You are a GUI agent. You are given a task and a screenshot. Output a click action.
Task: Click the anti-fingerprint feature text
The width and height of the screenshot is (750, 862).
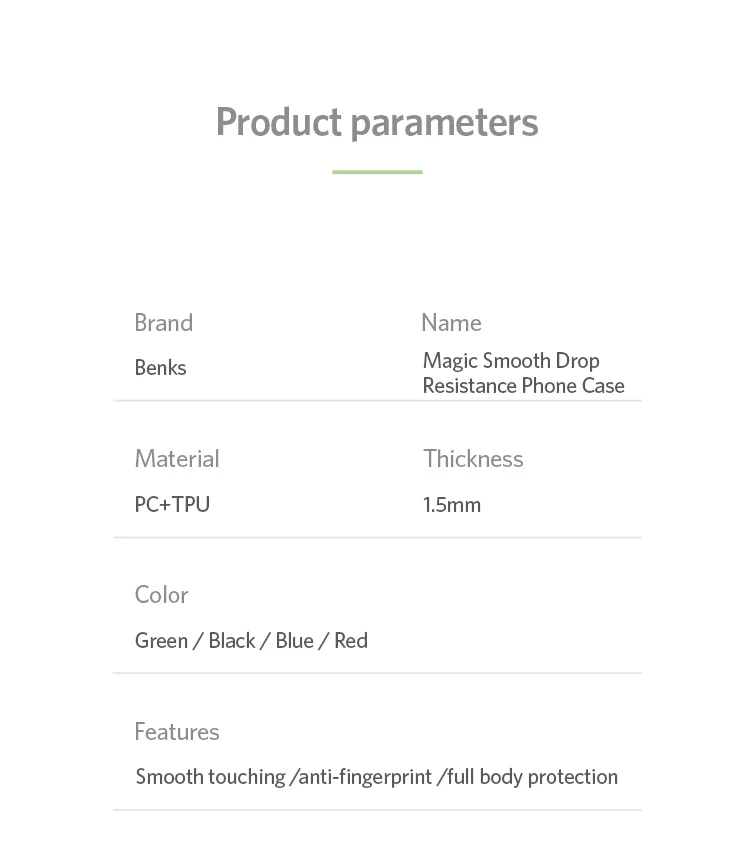[x=361, y=777]
